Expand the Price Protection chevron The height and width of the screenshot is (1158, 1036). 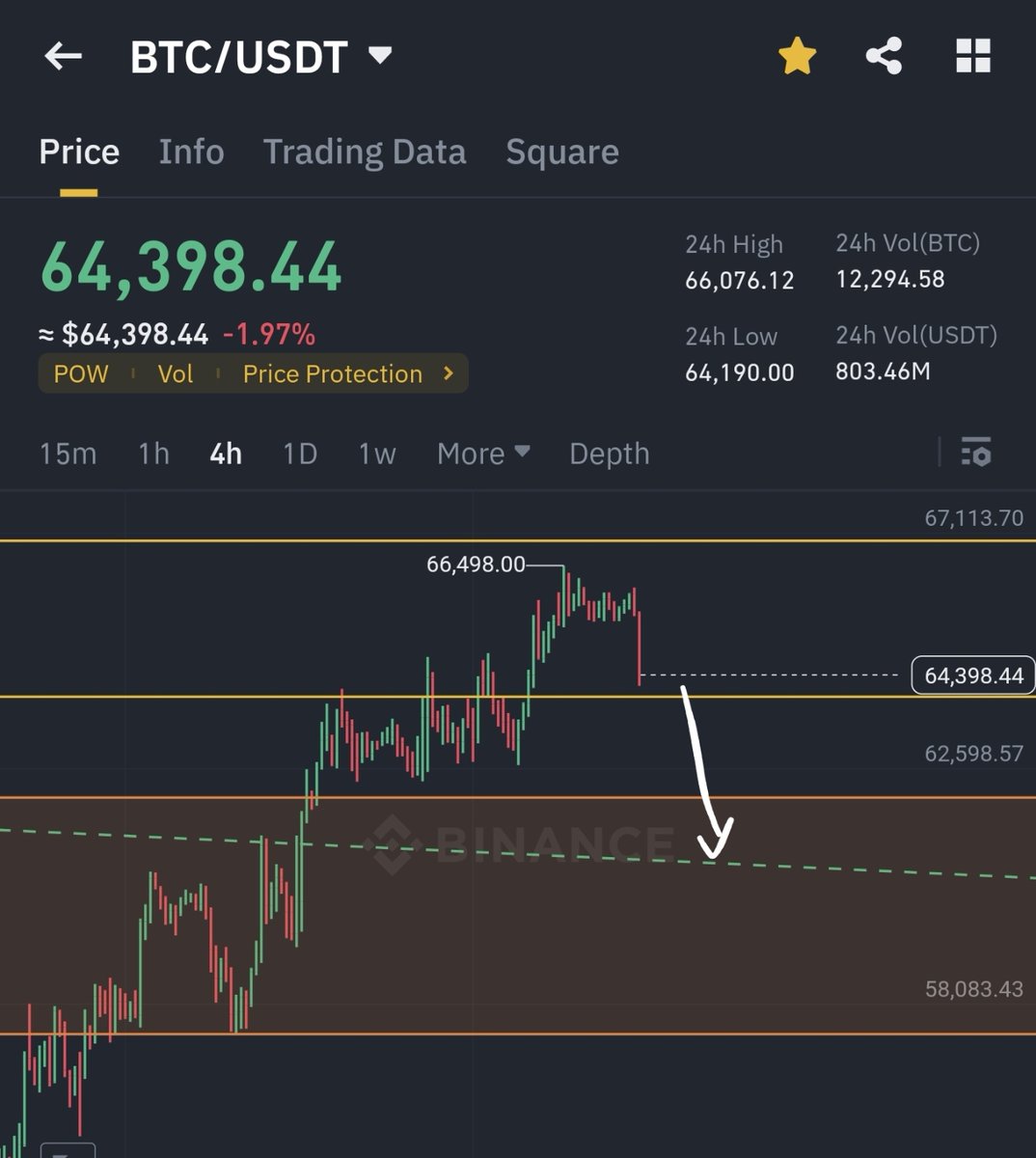click(x=449, y=372)
